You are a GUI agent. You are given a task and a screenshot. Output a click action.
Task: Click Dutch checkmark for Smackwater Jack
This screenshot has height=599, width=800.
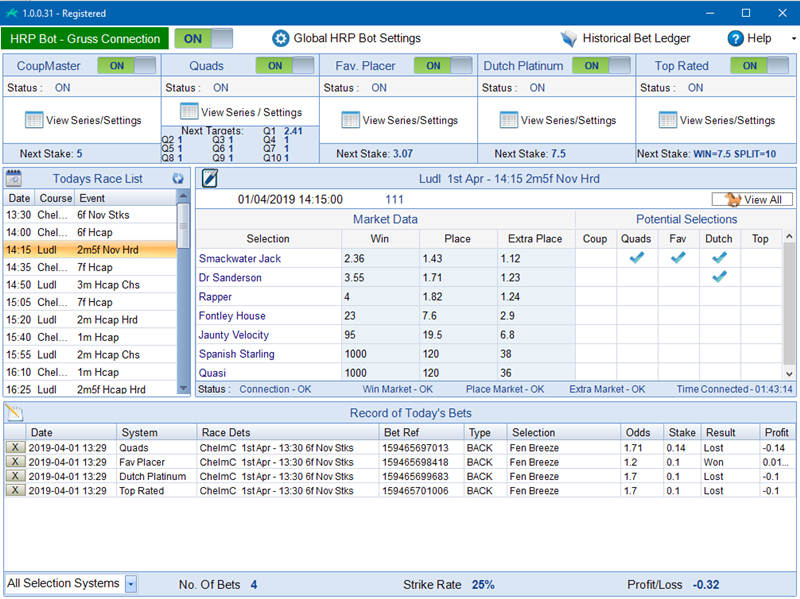tap(719, 258)
